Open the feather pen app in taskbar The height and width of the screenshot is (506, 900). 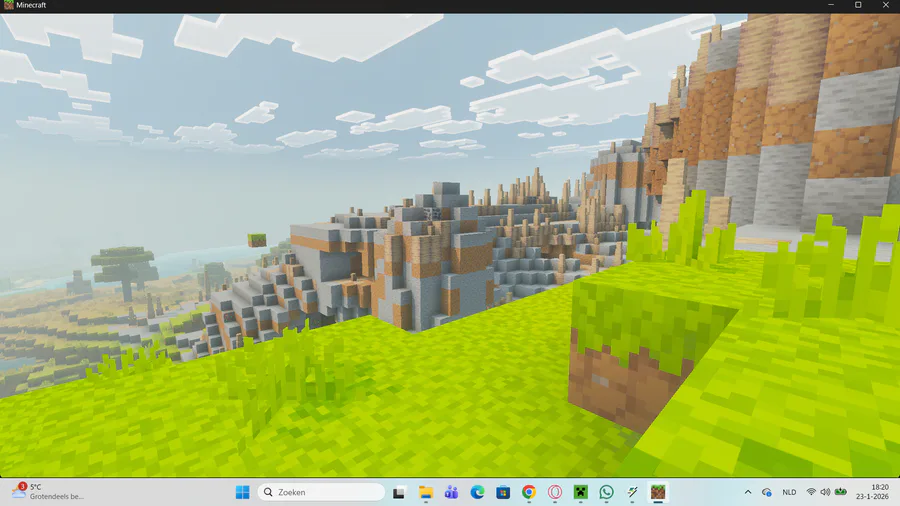(632, 492)
